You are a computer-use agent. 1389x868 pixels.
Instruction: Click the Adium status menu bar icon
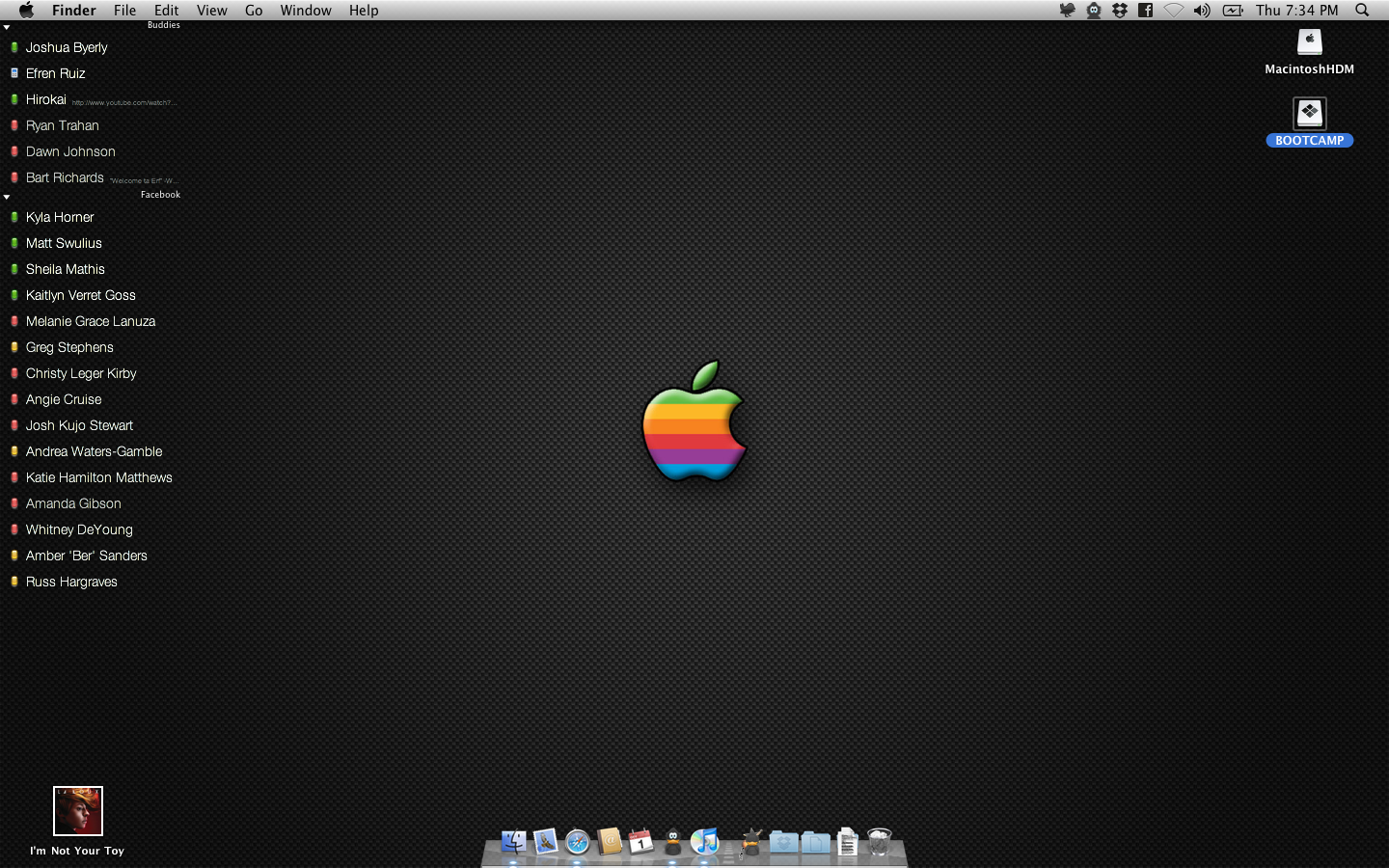coord(1094,11)
